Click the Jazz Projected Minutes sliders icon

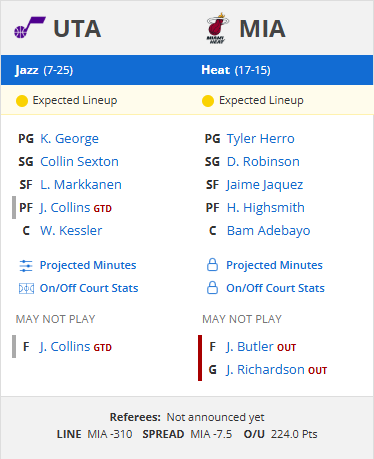point(26,266)
